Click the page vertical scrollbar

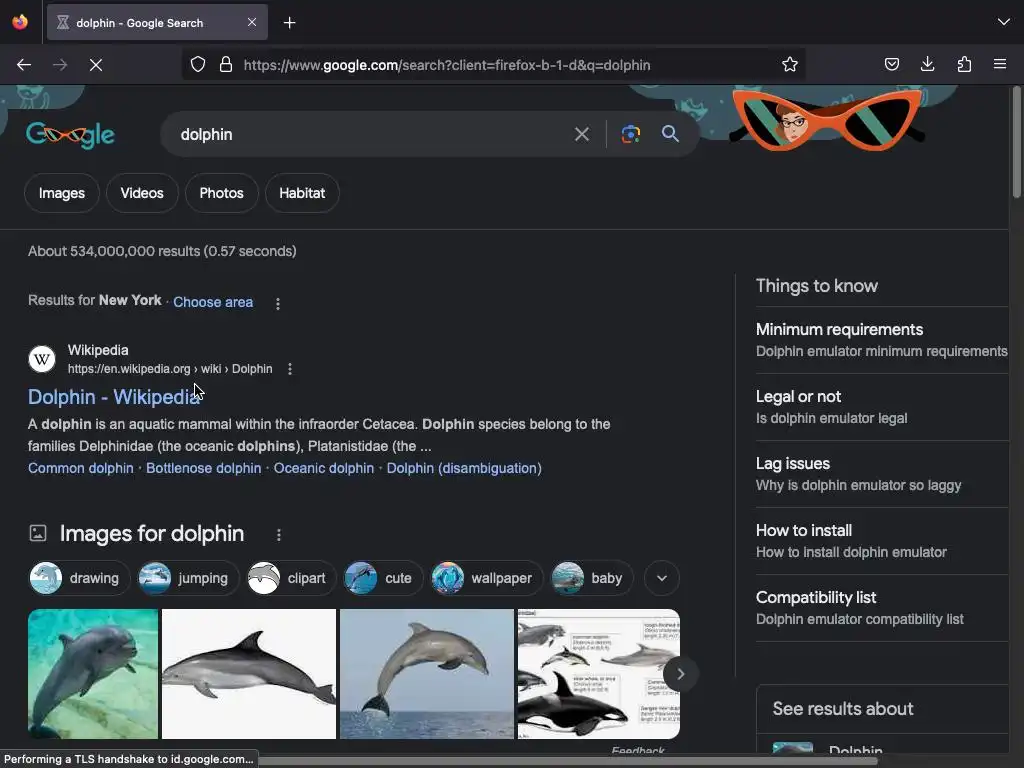pyautogui.click(x=1016, y=142)
